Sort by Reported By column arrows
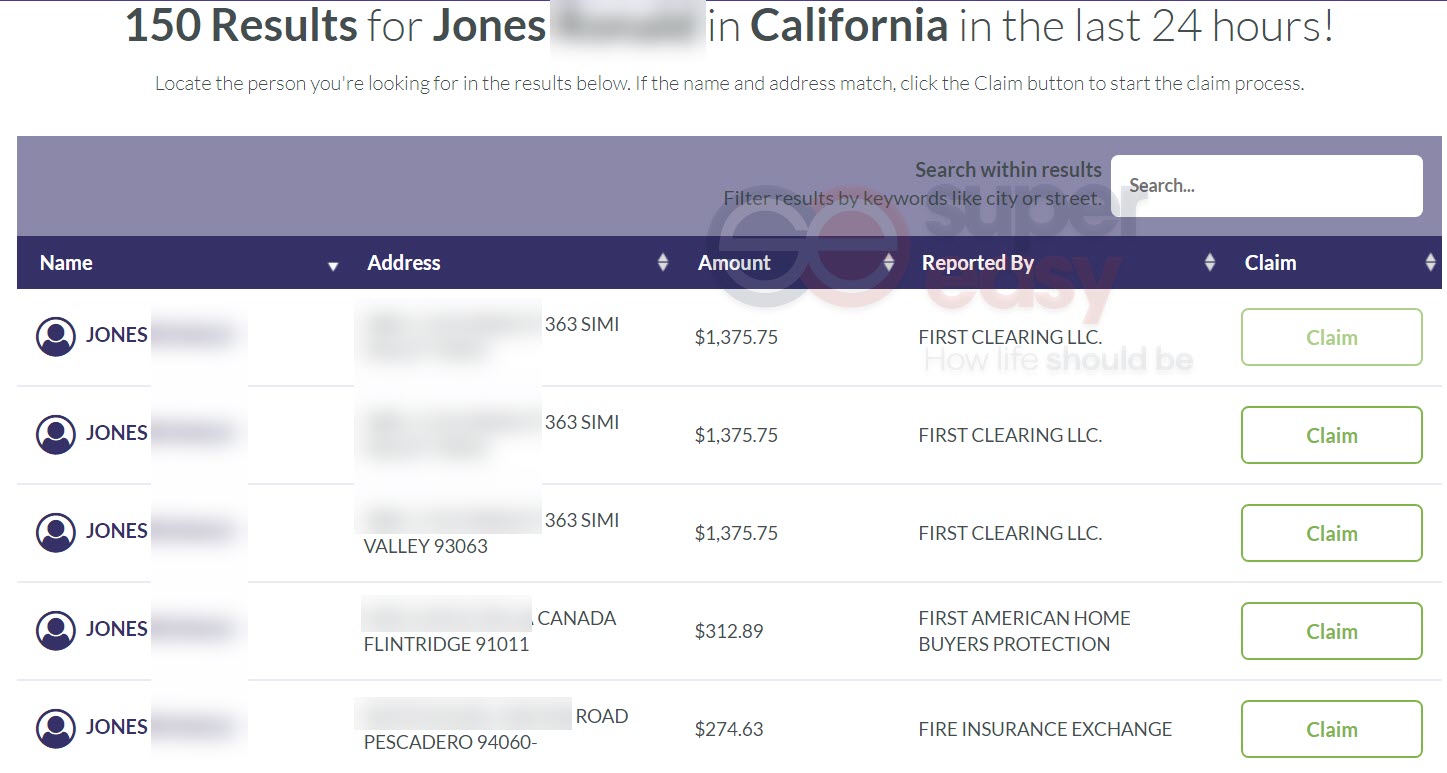The image size is (1447, 773). tap(1210, 263)
